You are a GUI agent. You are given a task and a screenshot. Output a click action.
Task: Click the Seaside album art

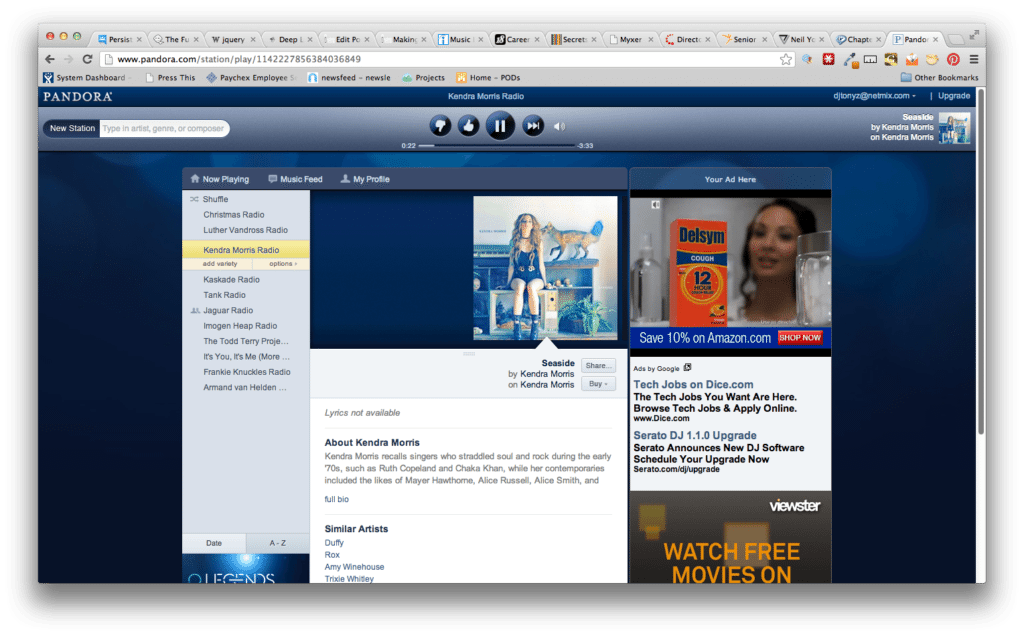click(x=545, y=268)
